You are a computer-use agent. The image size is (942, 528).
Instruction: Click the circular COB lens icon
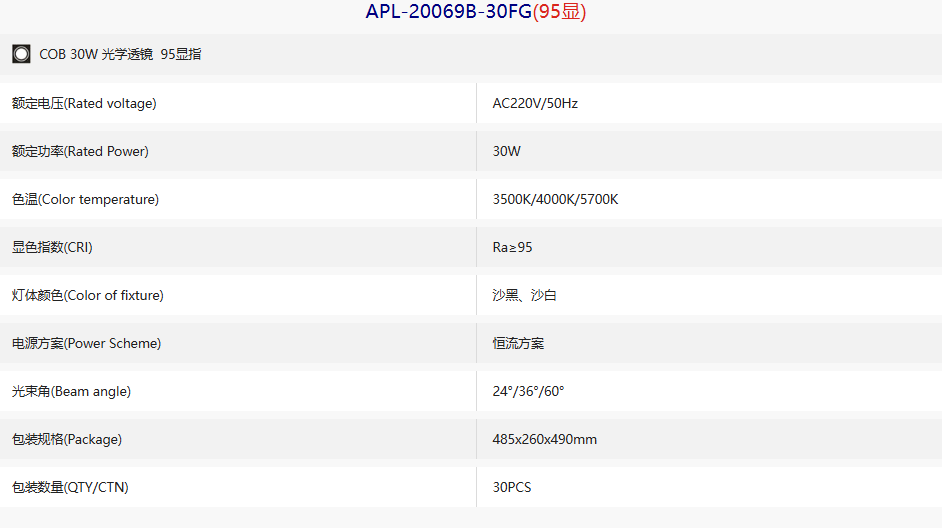21,54
